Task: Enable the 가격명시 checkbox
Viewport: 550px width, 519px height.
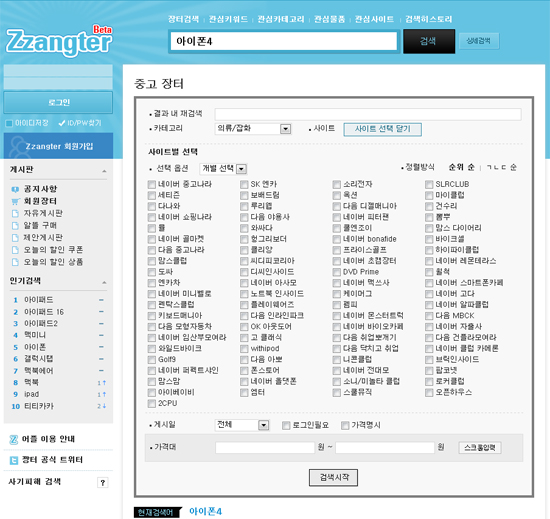Action: (x=345, y=425)
